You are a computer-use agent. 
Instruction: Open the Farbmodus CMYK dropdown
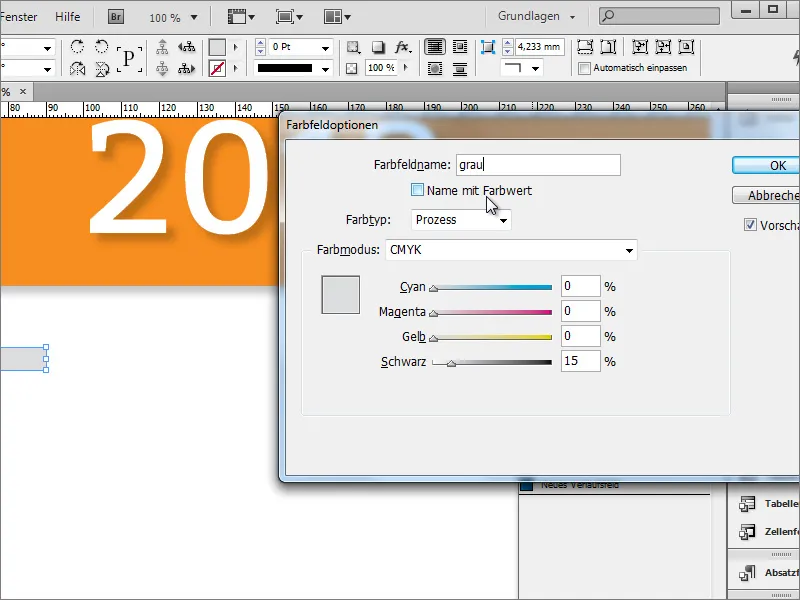511,250
